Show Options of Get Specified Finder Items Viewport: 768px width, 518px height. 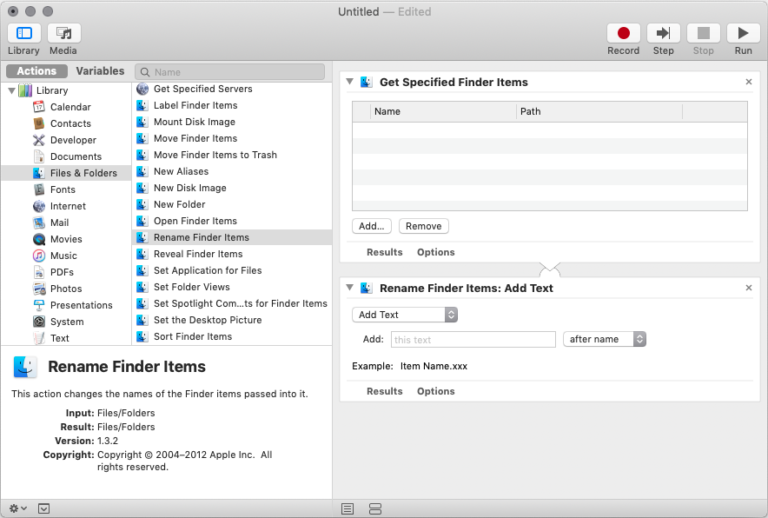pos(436,252)
